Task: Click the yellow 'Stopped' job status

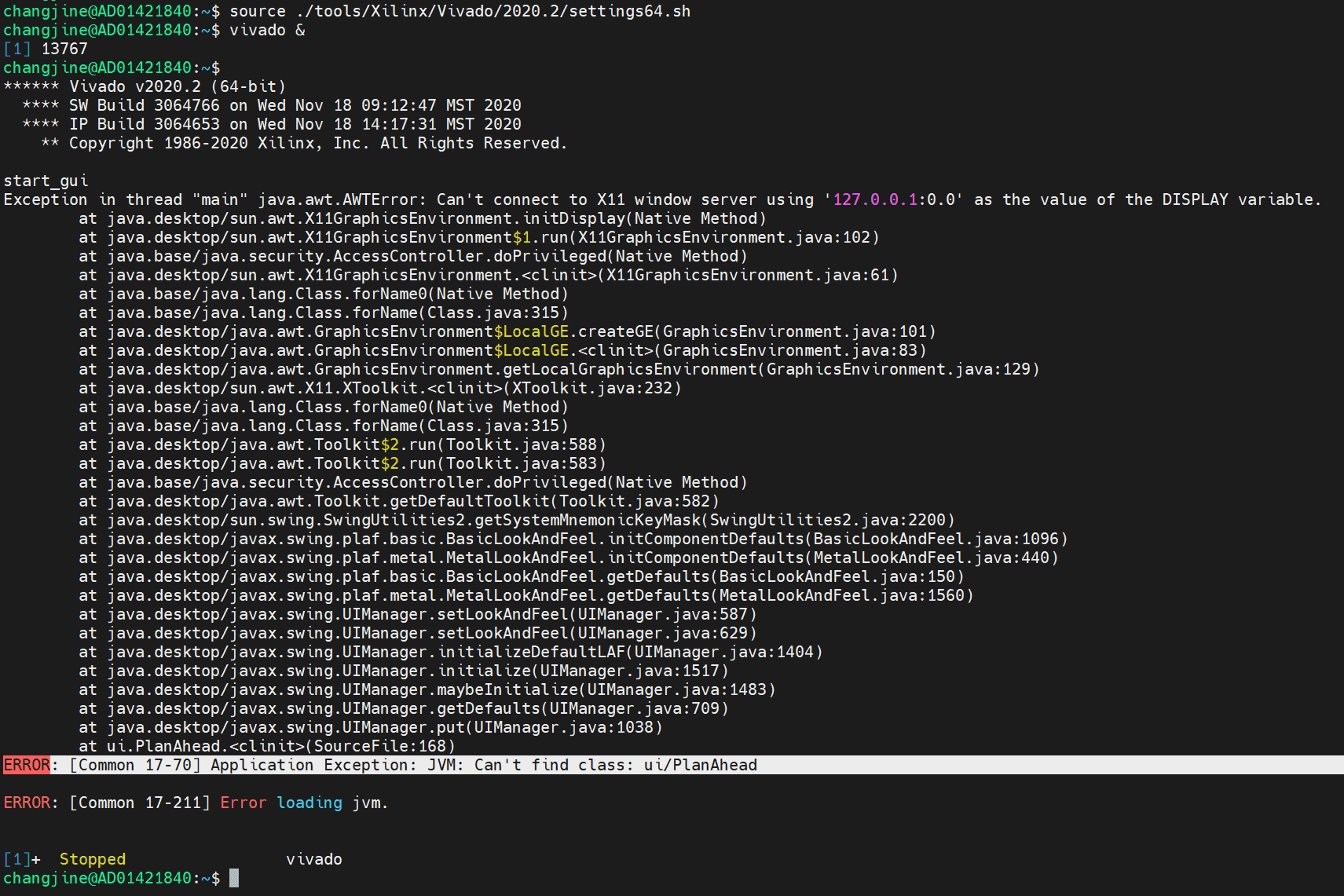Action: [93, 859]
